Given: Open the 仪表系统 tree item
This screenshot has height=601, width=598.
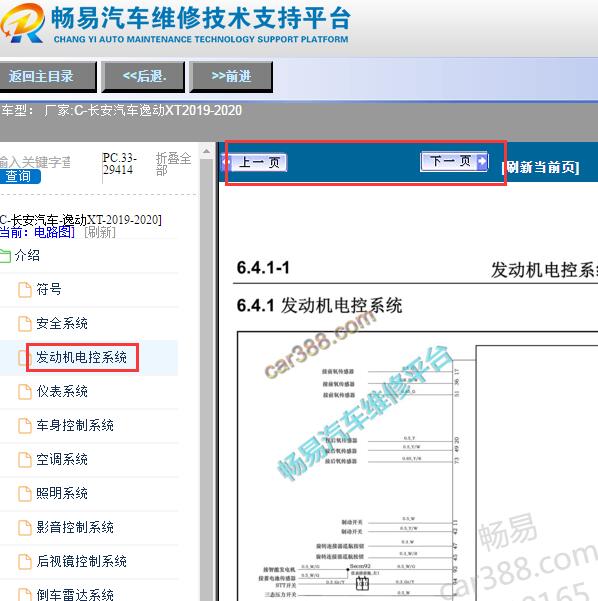Looking at the screenshot, I should click(x=62, y=391).
